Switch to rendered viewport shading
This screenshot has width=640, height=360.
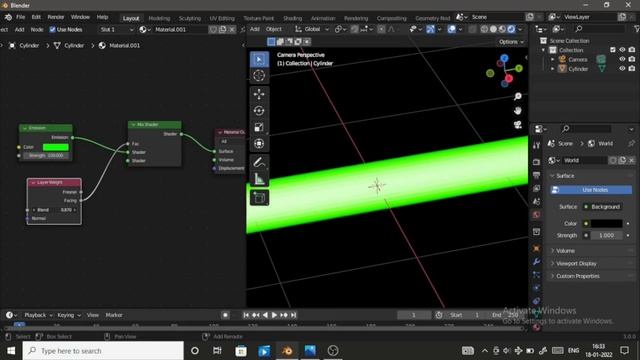pos(511,29)
